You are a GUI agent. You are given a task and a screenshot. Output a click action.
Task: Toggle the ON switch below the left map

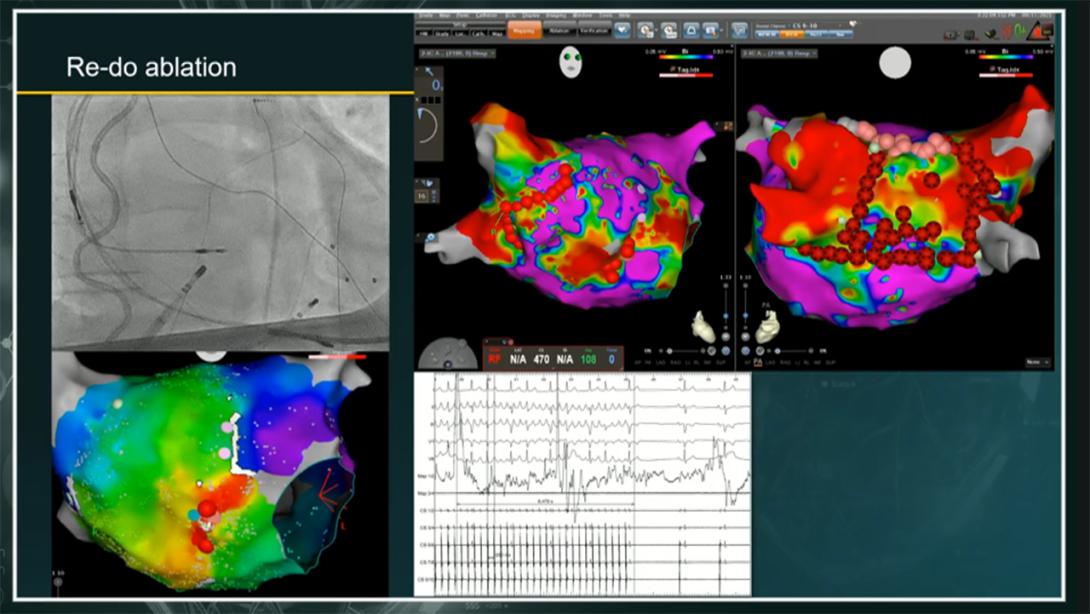[x=649, y=350]
